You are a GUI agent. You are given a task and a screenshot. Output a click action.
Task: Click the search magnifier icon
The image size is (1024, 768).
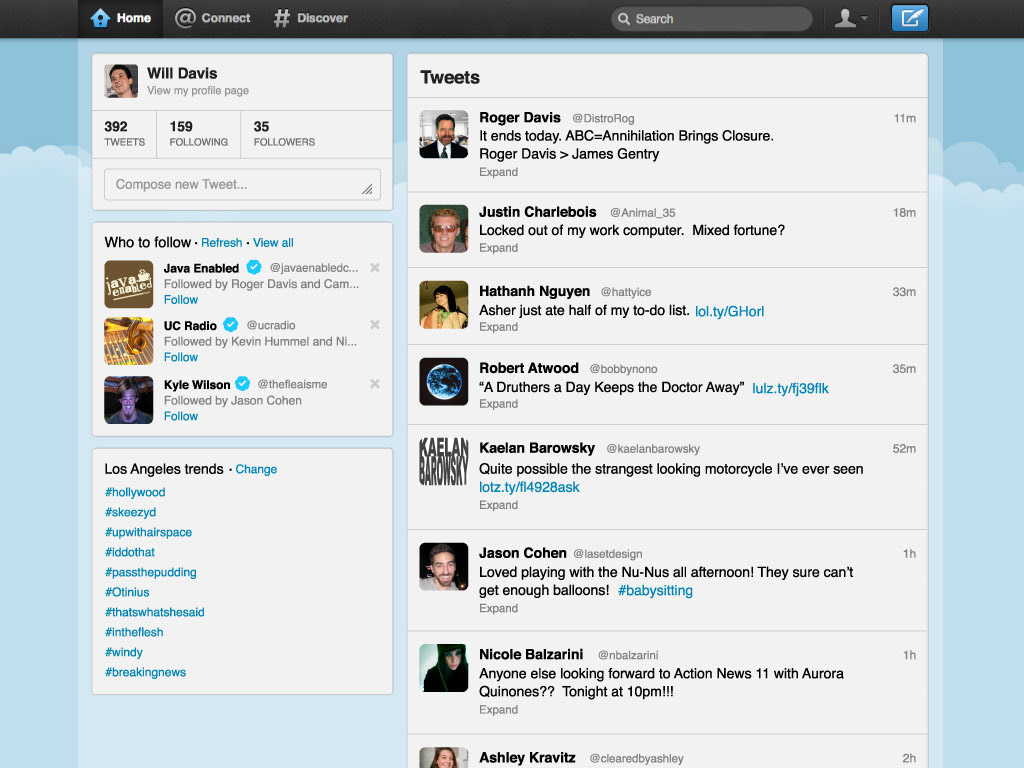[624, 19]
